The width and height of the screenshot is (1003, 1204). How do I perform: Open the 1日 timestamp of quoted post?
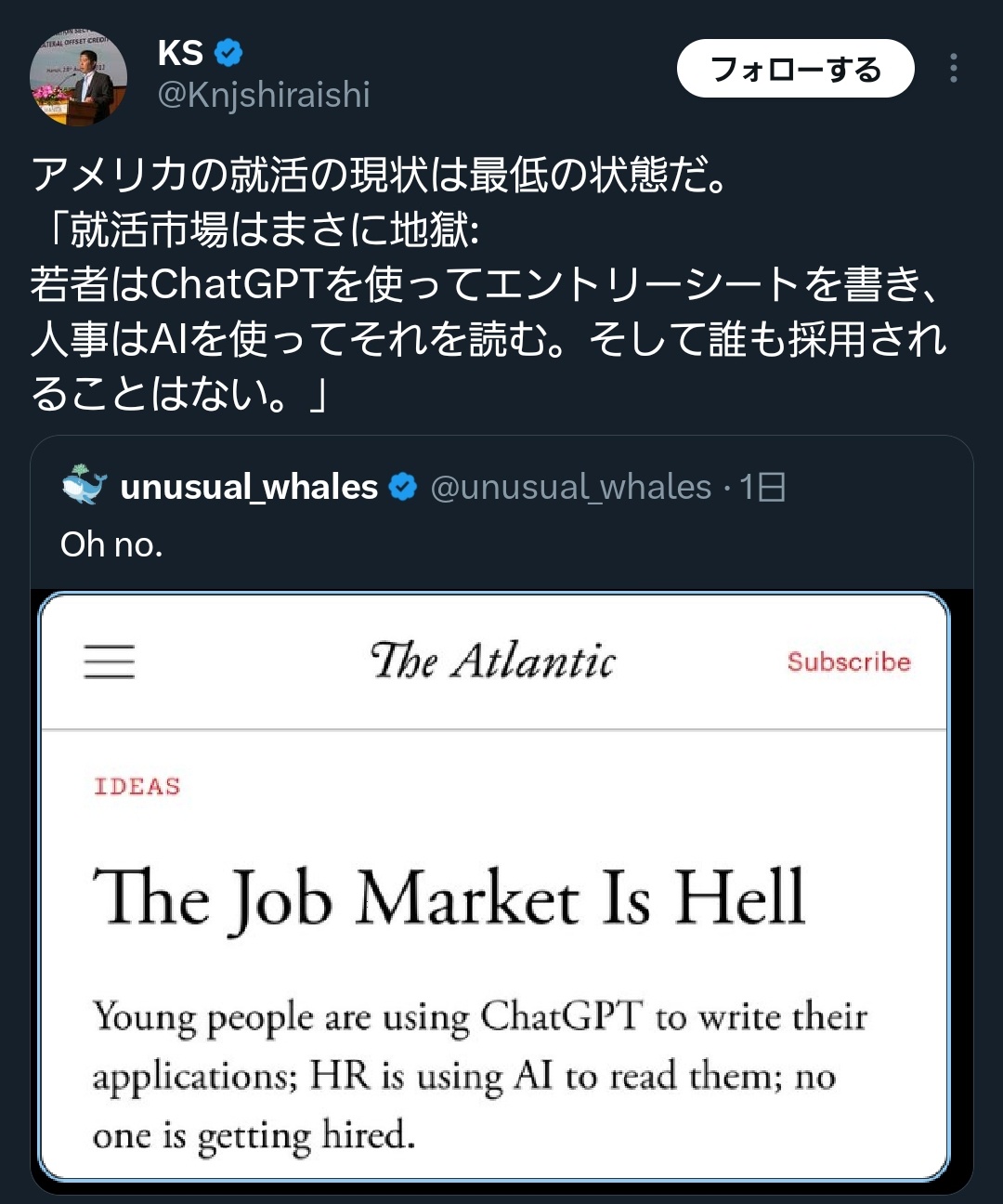(x=762, y=487)
